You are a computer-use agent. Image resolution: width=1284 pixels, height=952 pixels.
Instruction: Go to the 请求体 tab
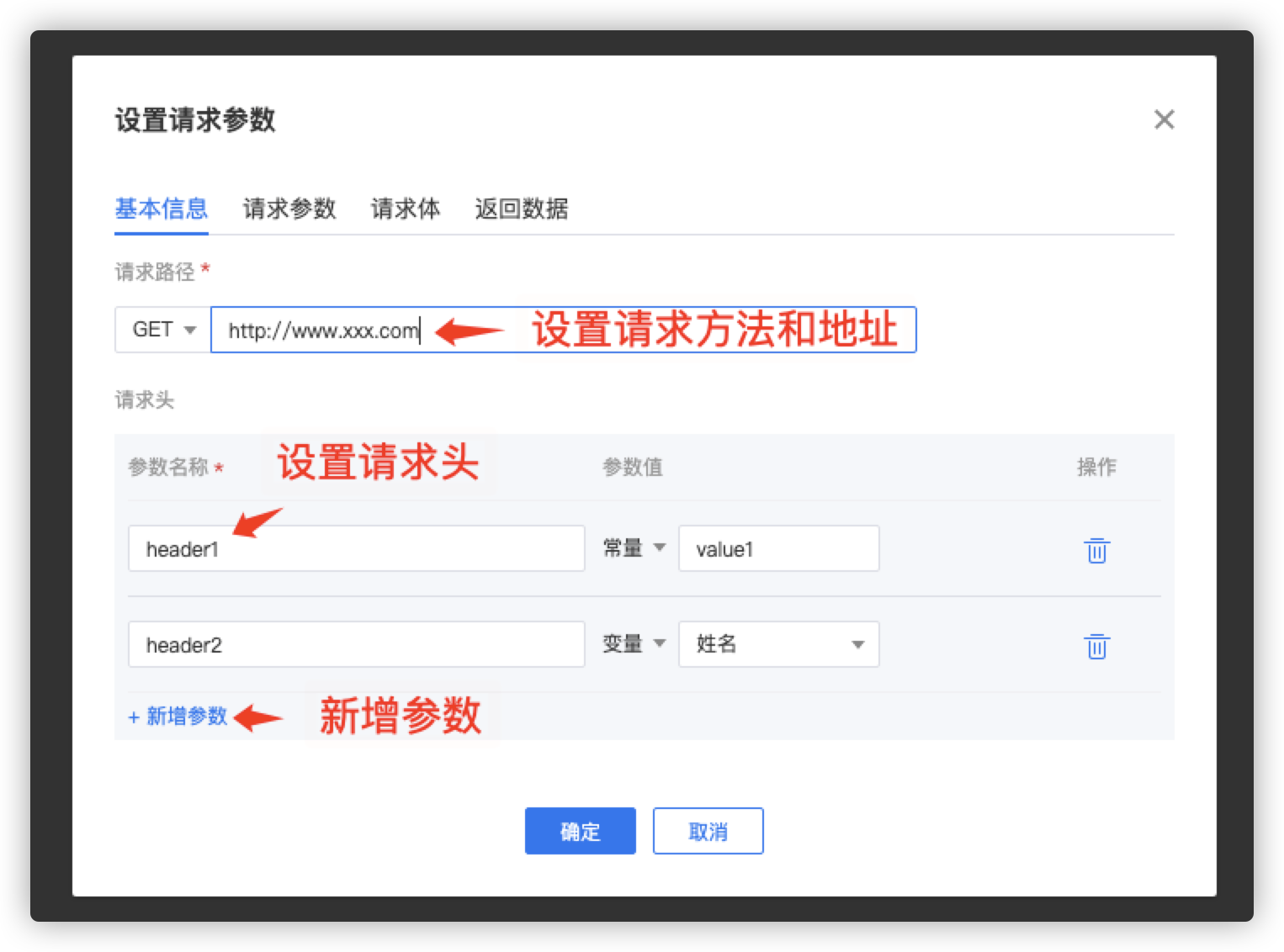tap(405, 209)
